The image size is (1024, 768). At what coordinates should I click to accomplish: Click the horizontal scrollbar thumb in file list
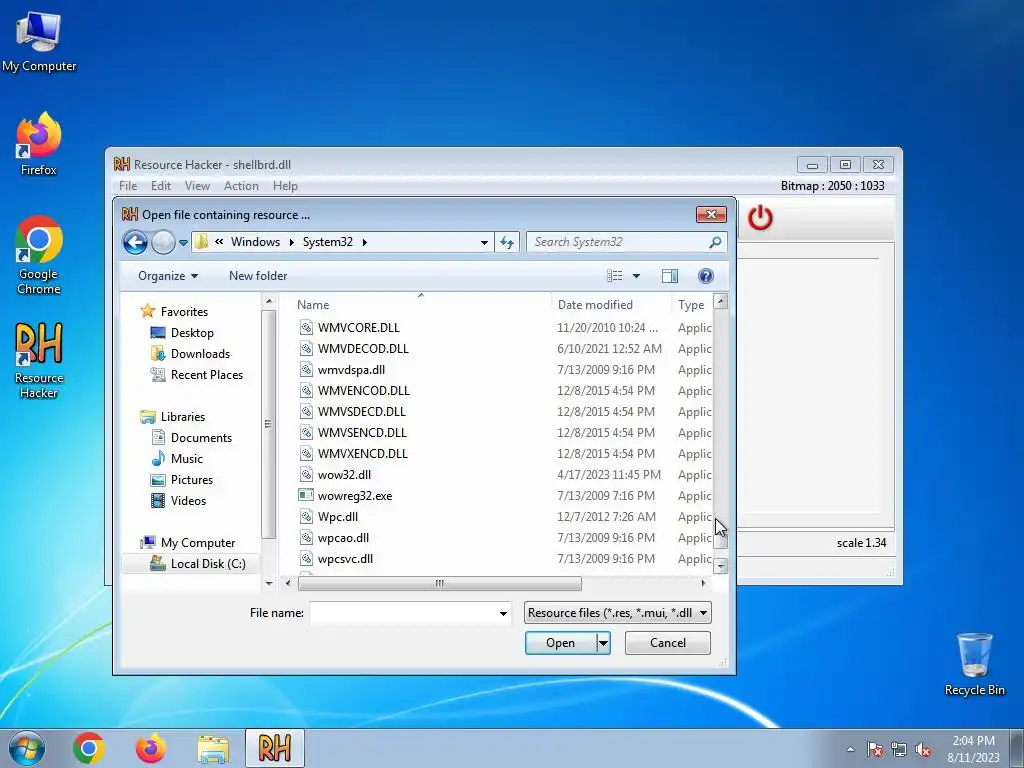pos(440,583)
